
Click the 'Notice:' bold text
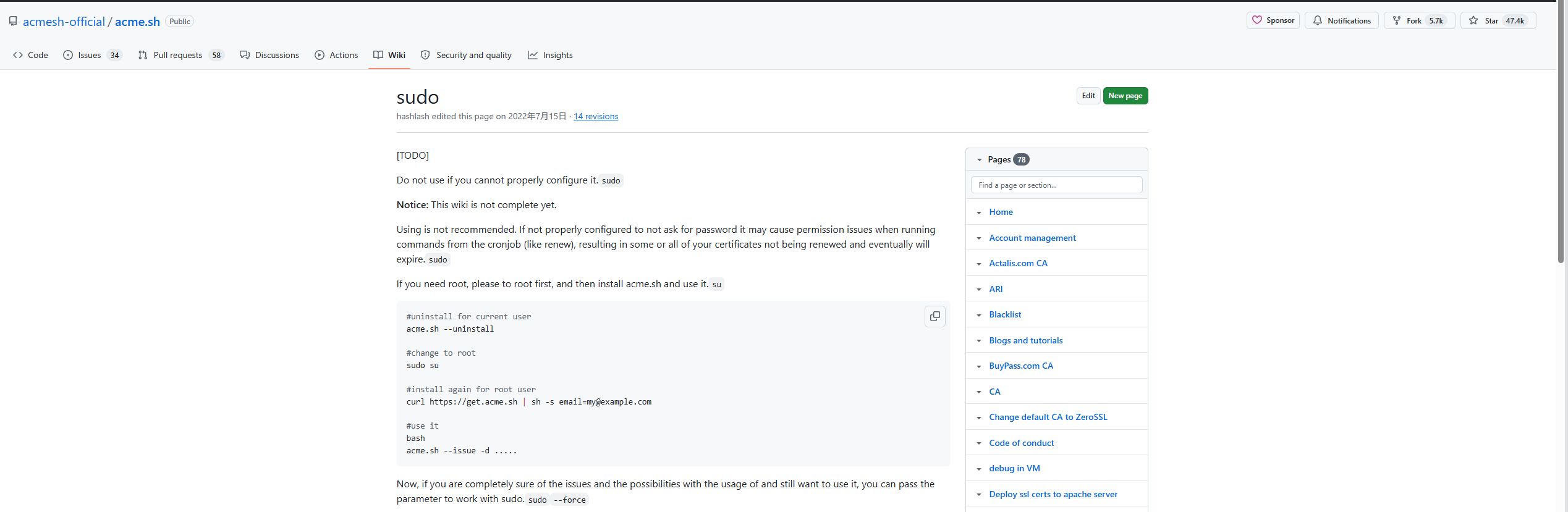412,204
